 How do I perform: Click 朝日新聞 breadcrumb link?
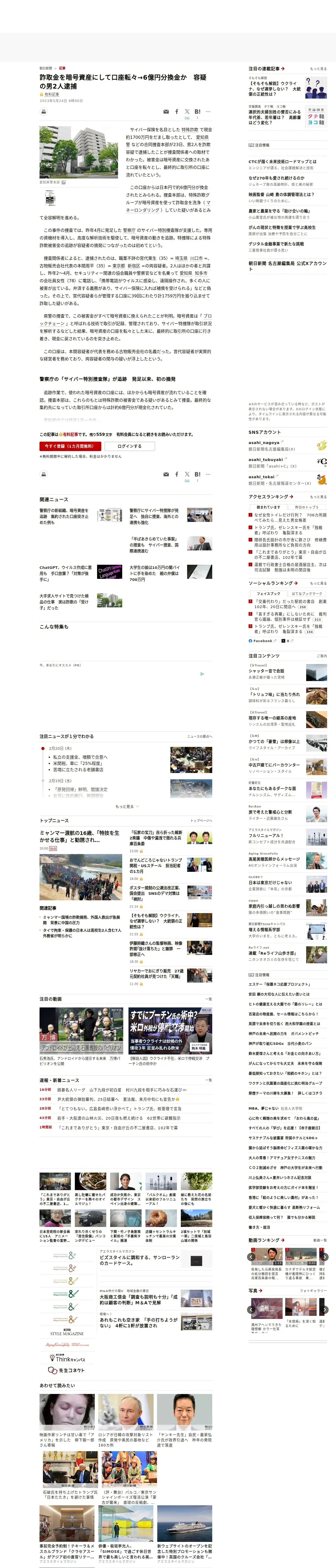(46, 68)
